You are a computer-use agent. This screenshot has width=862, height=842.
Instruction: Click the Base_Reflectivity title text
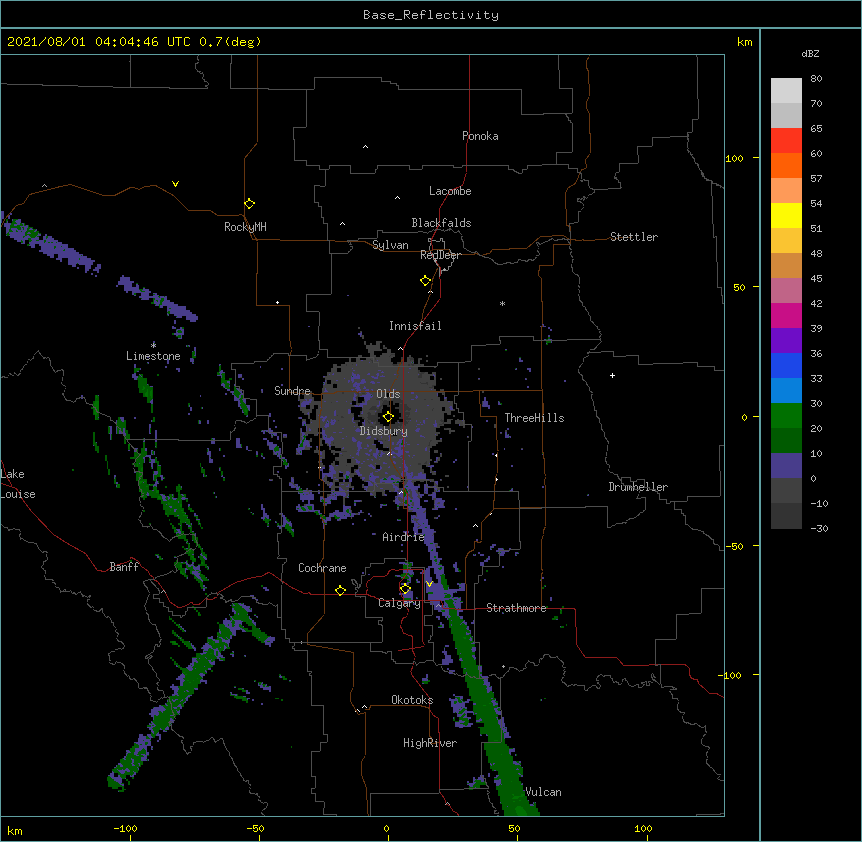click(431, 15)
